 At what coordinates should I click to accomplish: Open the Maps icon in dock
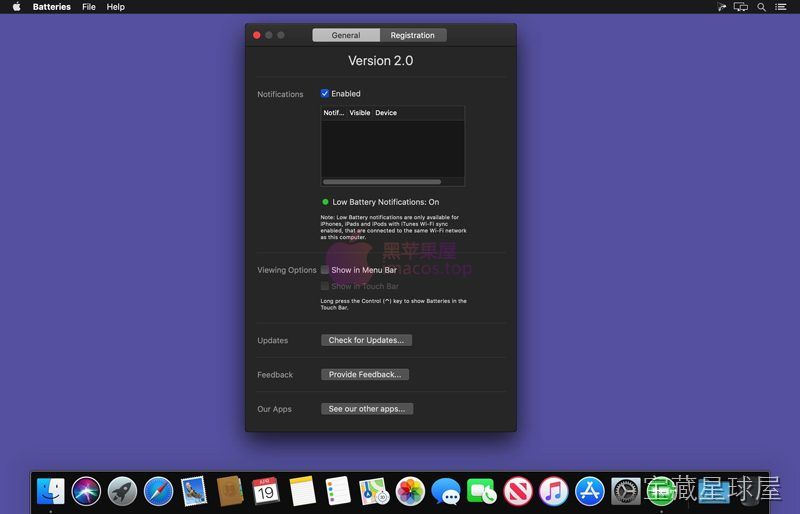[373, 491]
